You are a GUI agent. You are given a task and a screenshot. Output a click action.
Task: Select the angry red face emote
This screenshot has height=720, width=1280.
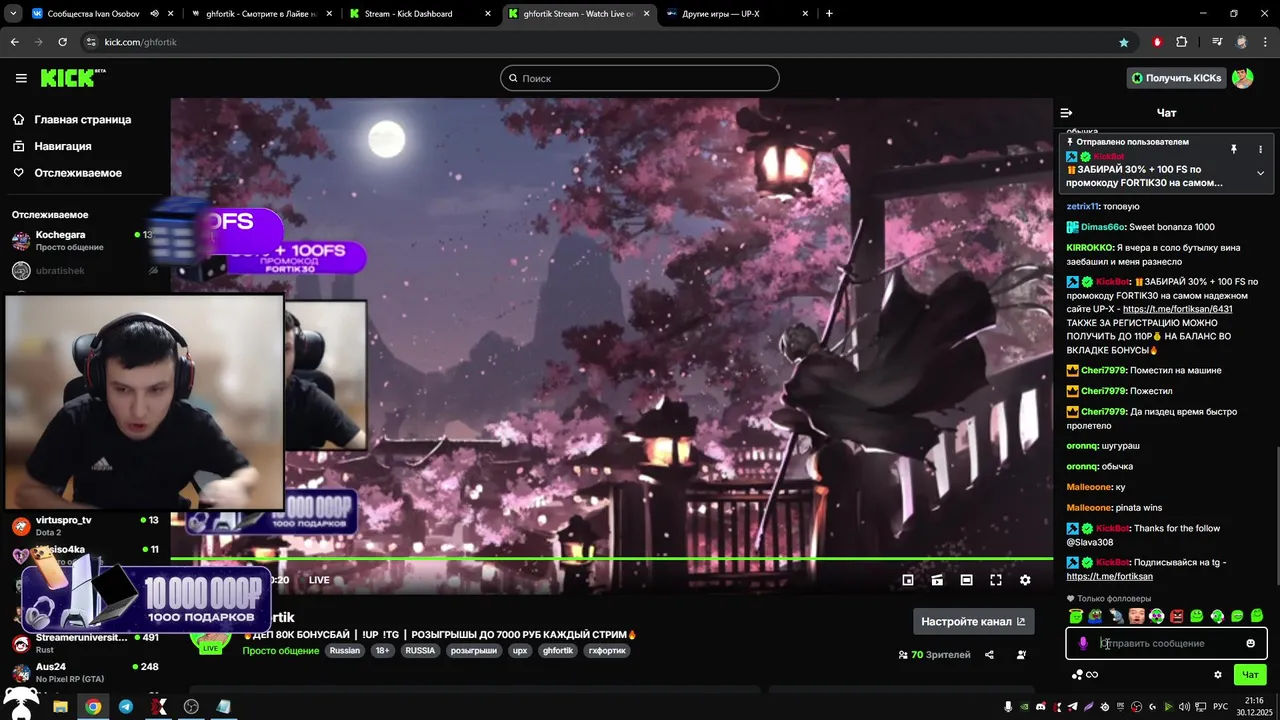(1177, 616)
